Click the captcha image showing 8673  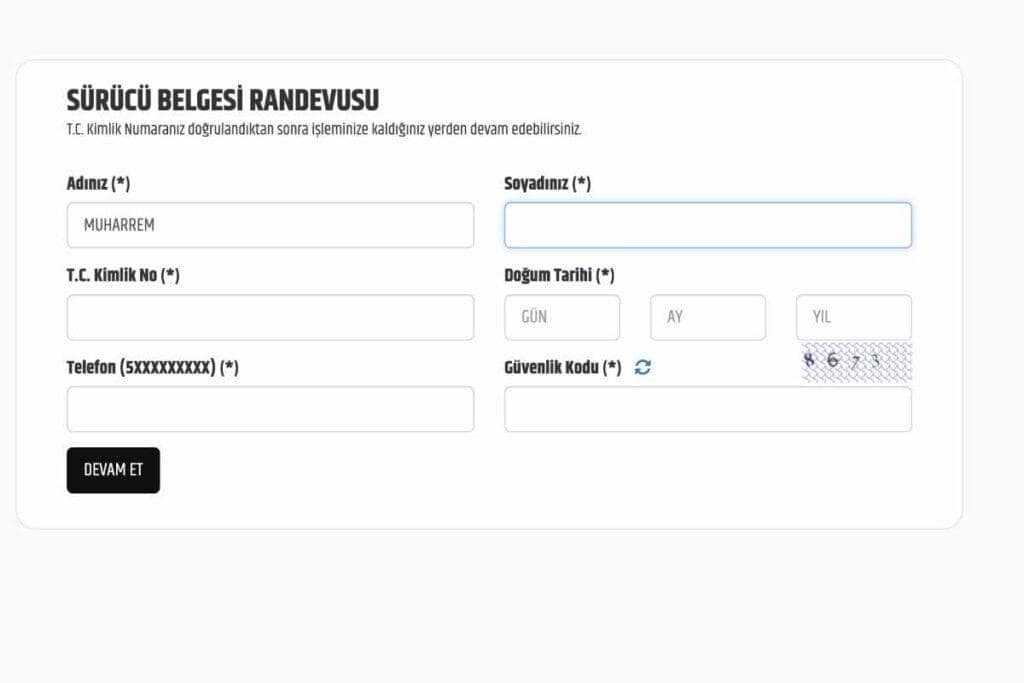[856, 362]
